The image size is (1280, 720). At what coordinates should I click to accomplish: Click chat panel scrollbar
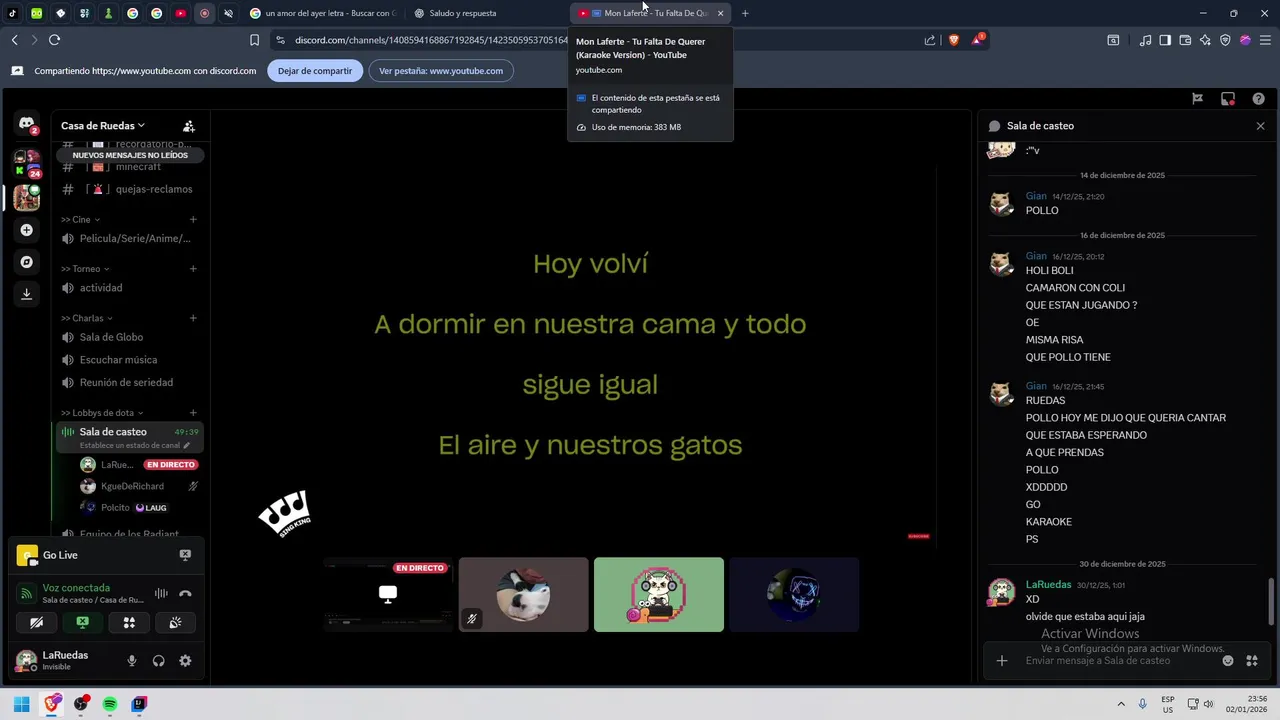[1271, 601]
